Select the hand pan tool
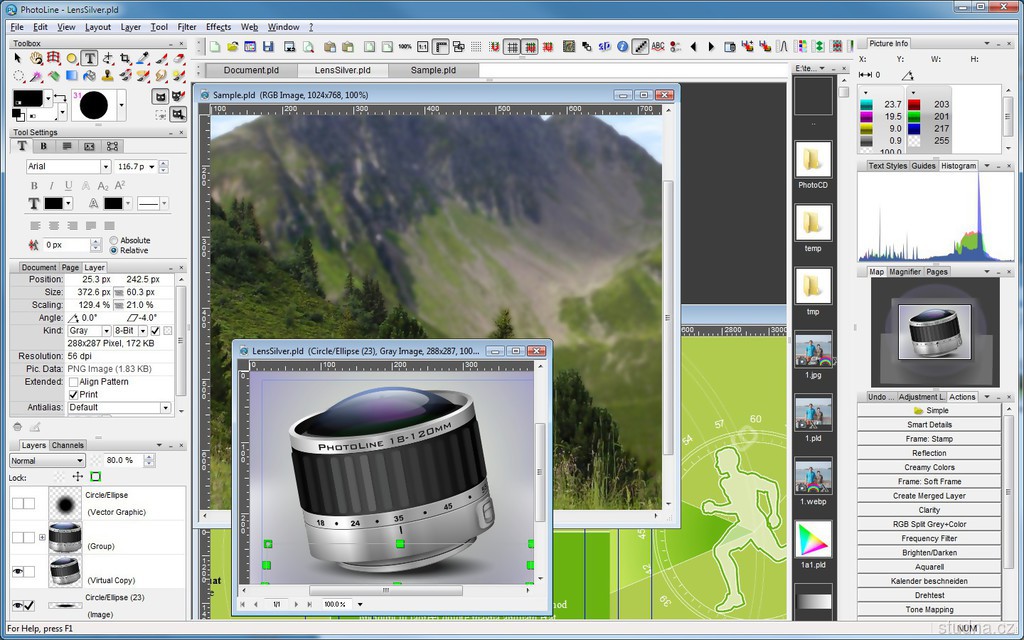 coord(36,58)
